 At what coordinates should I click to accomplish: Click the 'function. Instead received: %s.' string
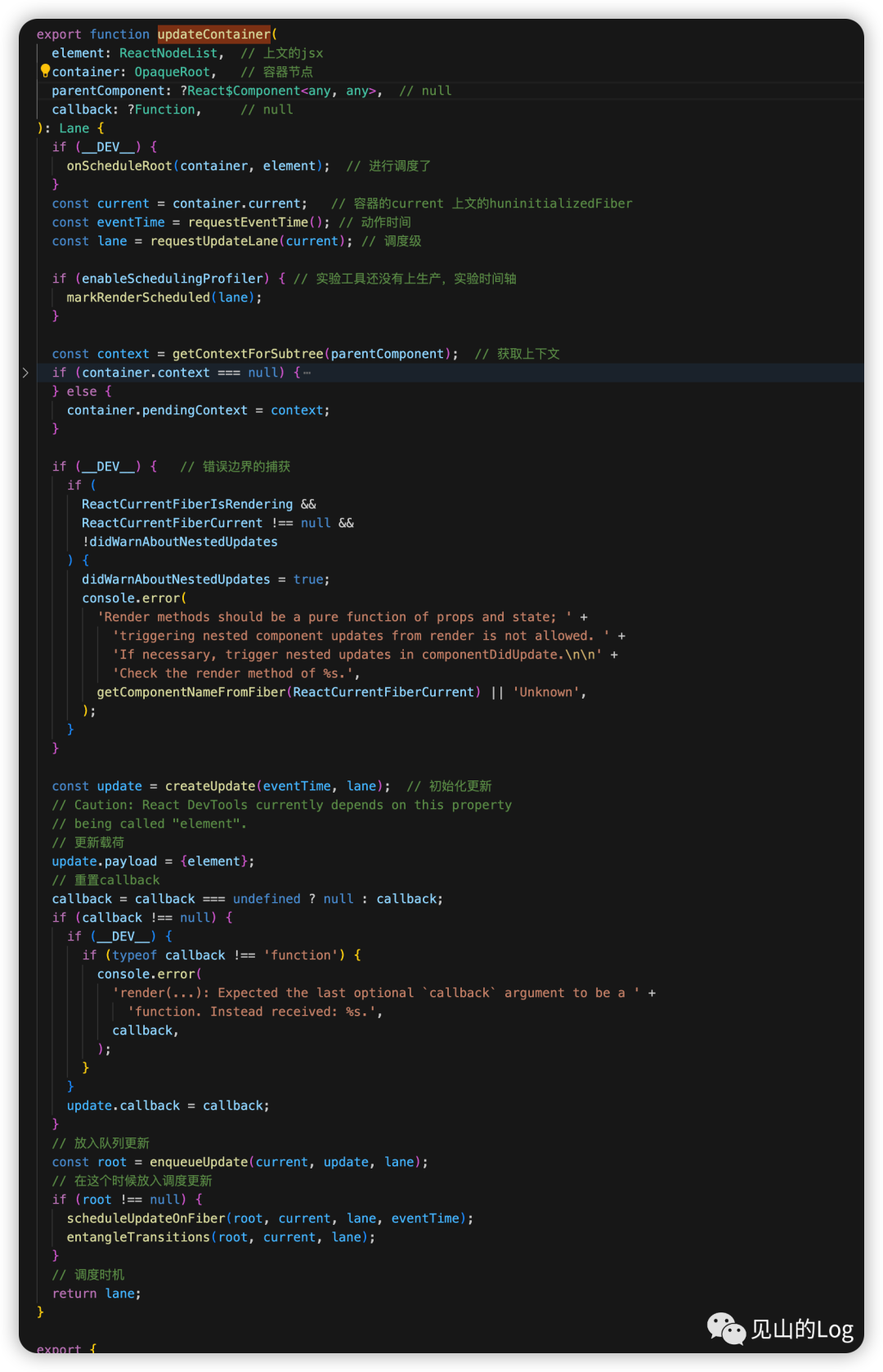(252, 1012)
